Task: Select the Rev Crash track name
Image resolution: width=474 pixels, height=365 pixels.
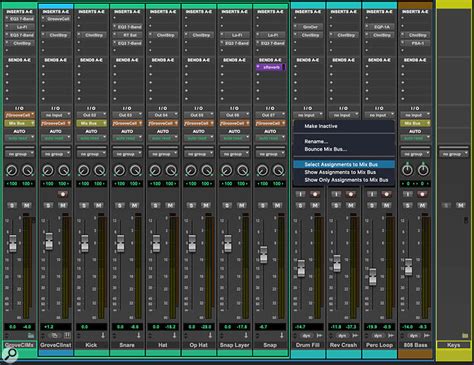Action: pos(343,345)
